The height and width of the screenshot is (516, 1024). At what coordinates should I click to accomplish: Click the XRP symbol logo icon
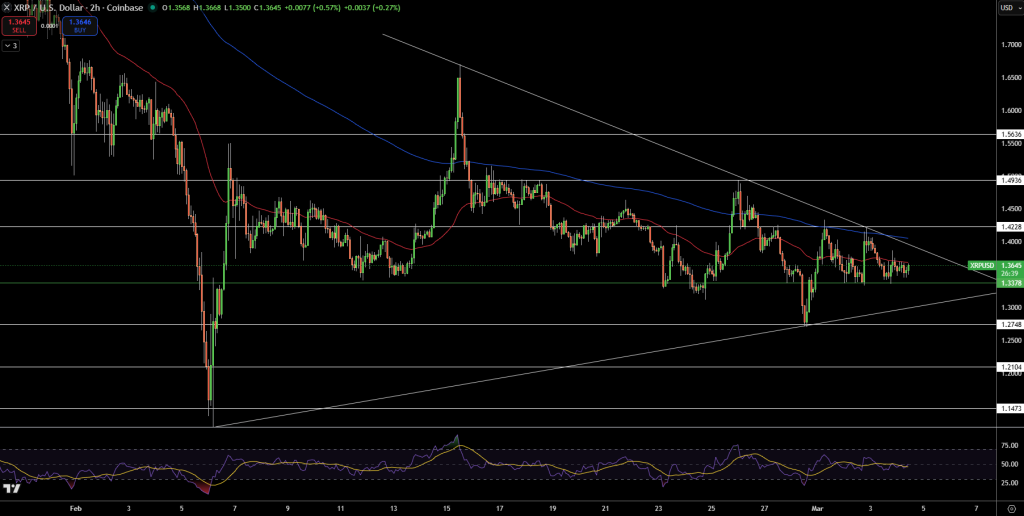pos(7,8)
